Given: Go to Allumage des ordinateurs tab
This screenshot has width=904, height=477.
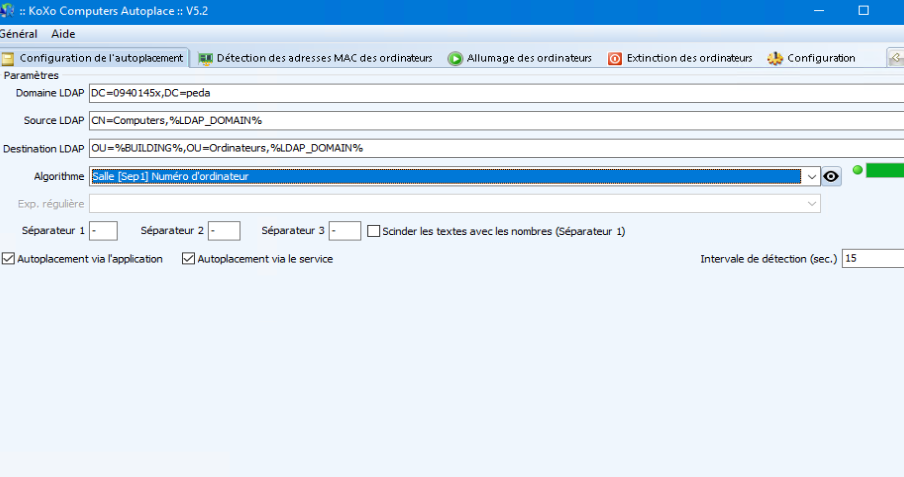Looking at the screenshot, I should point(520,58).
